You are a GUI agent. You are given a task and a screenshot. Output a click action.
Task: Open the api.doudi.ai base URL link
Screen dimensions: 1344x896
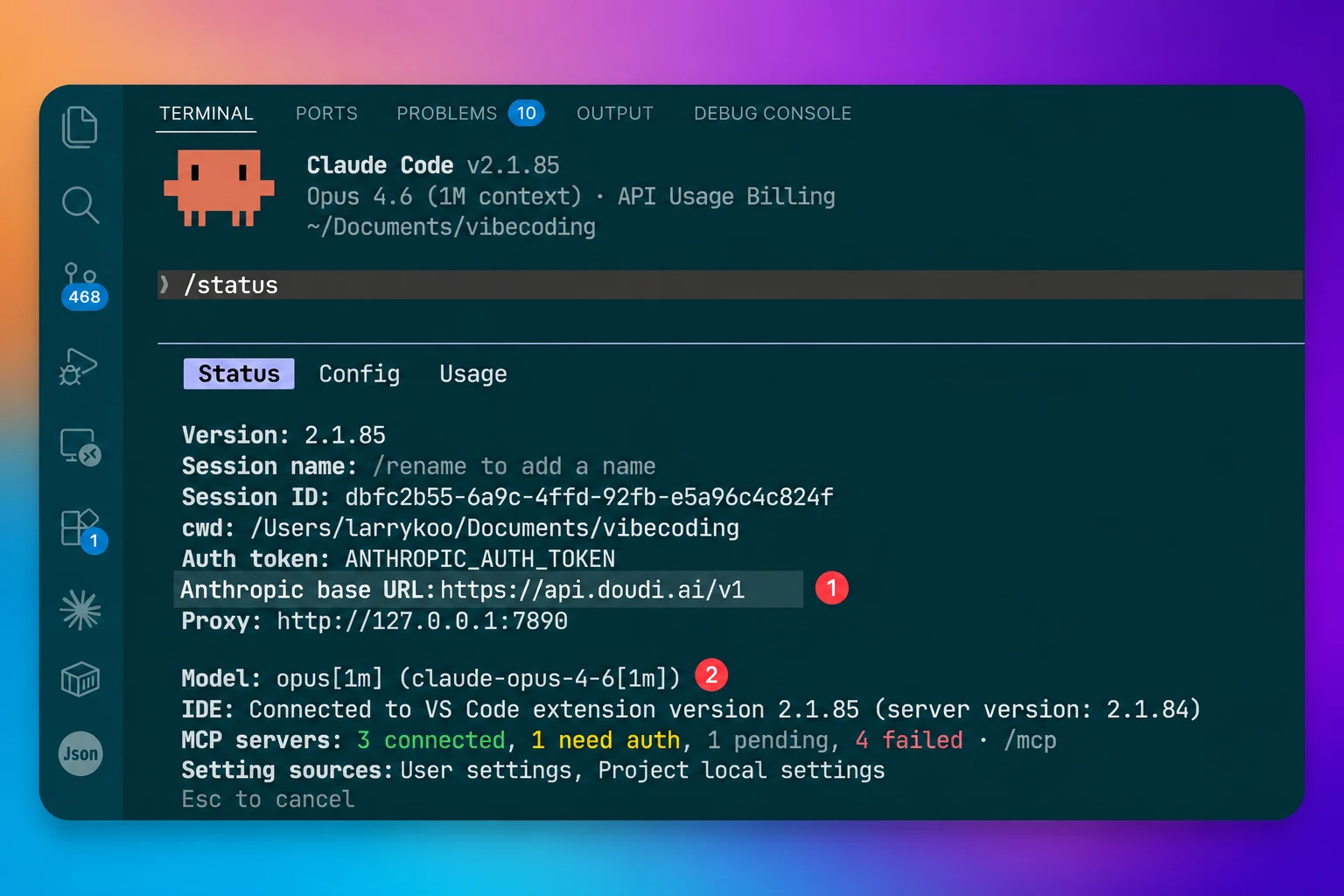point(592,590)
